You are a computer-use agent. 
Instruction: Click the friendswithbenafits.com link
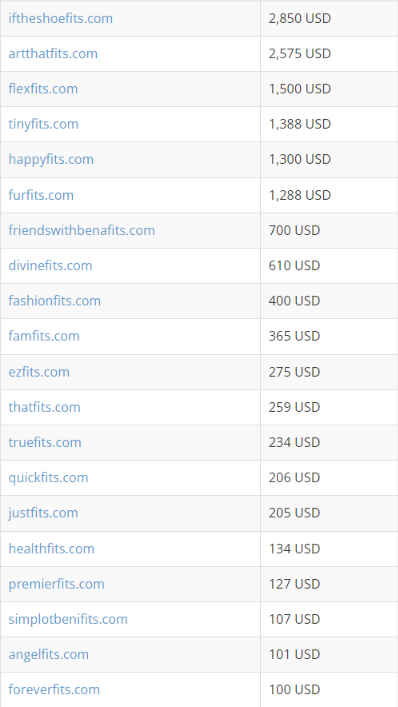[82, 230]
